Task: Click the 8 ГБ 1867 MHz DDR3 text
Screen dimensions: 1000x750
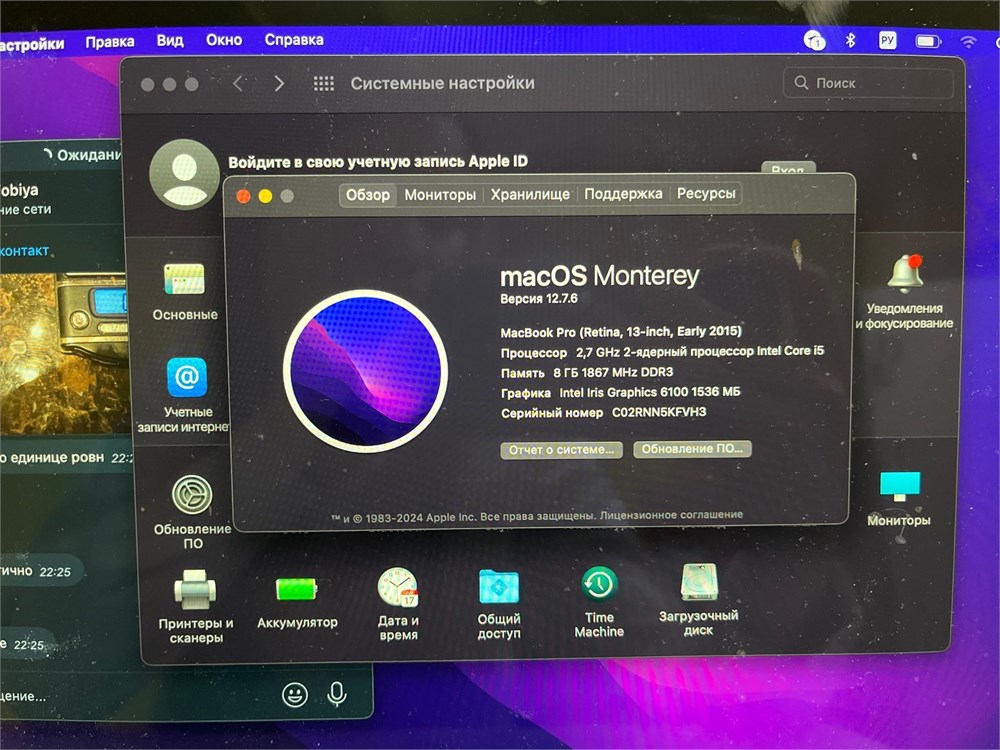Action: 613,372
